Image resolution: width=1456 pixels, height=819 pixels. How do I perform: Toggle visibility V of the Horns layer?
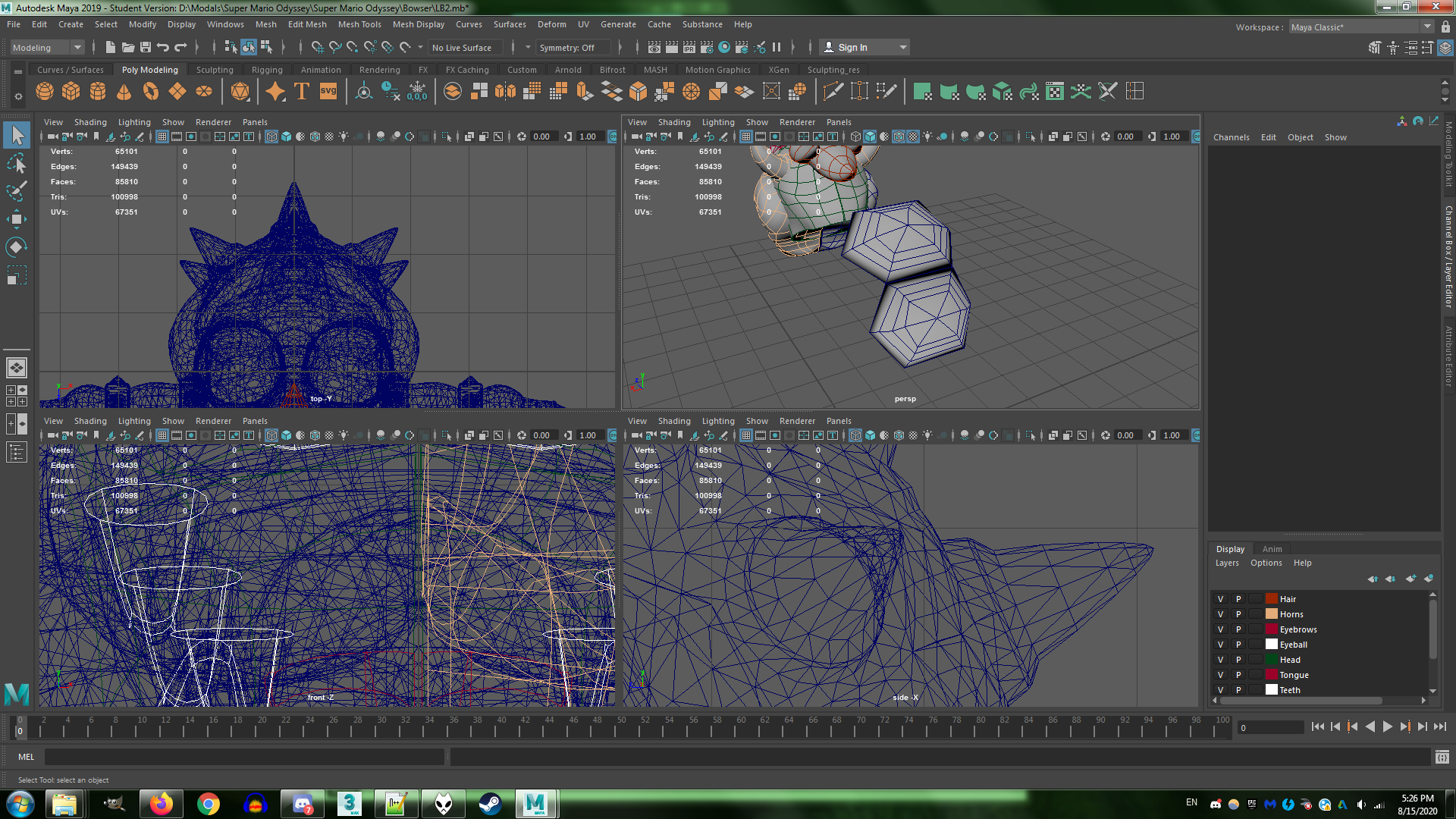click(x=1220, y=614)
